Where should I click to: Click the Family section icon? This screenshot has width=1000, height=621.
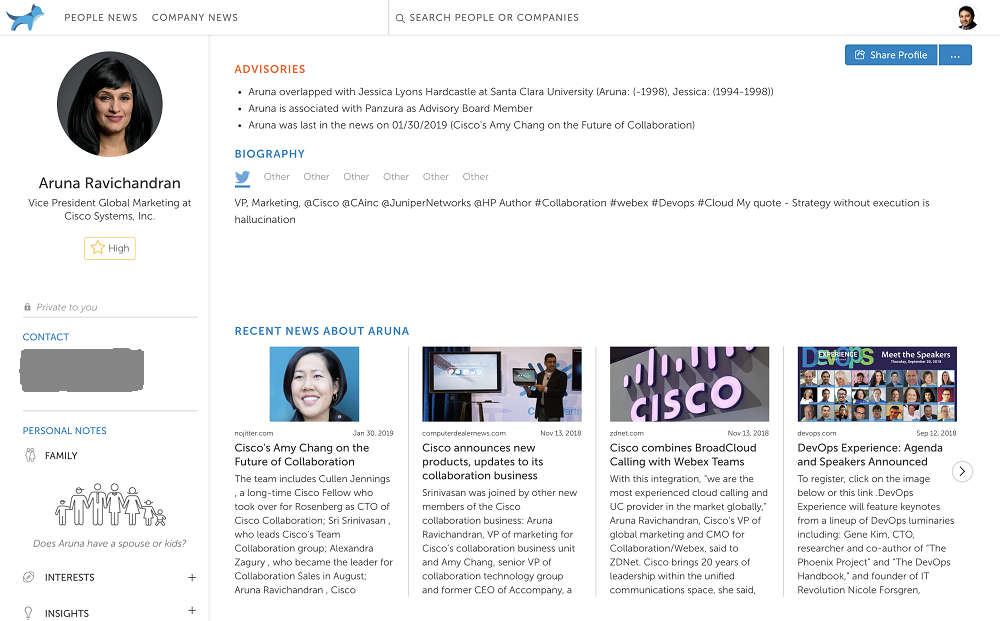click(30, 455)
